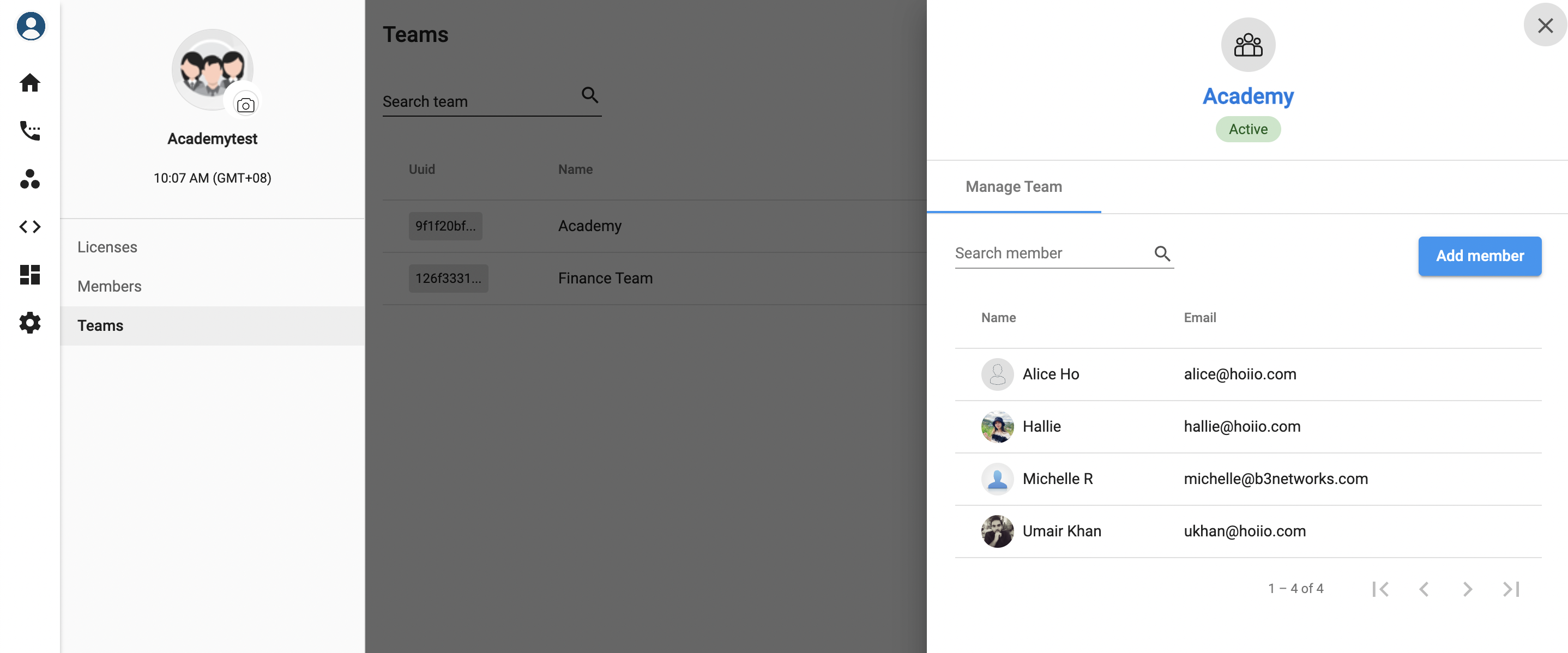Select member name Michelle R

(x=1058, y=479)
